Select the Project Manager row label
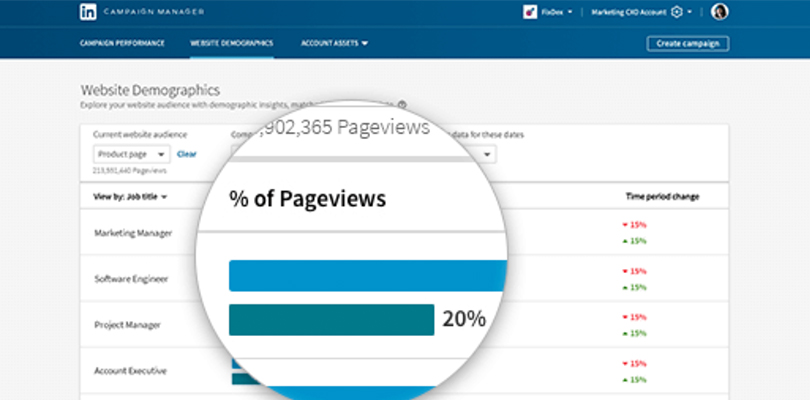Image resolution: width=810 pixels, height=400 pixels. (x=127, y=325)
